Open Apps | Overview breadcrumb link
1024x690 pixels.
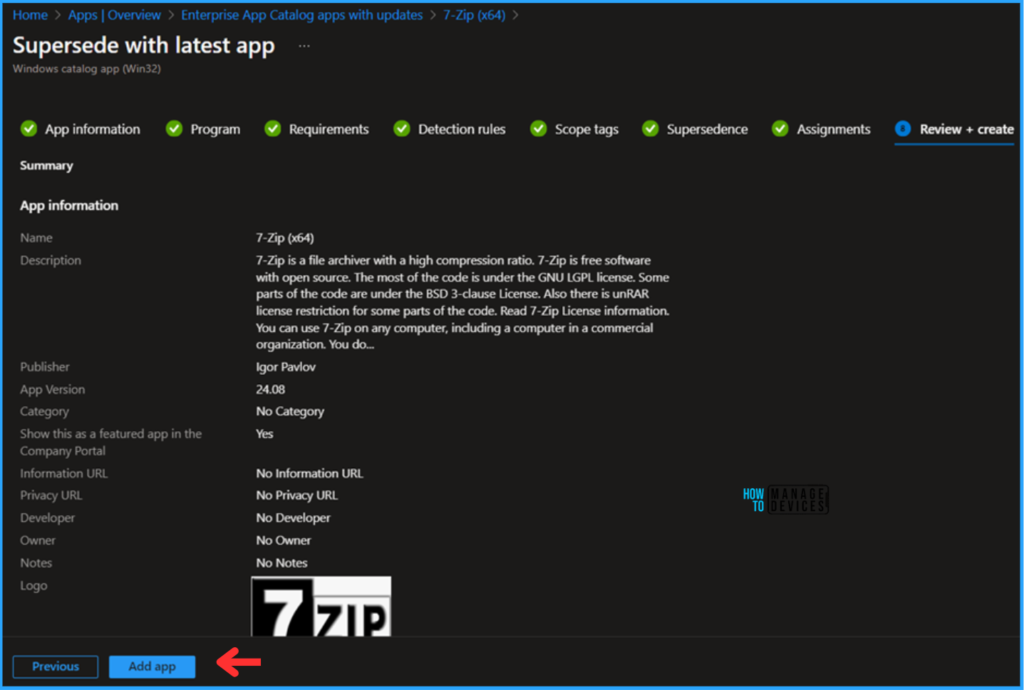[114, 15]
